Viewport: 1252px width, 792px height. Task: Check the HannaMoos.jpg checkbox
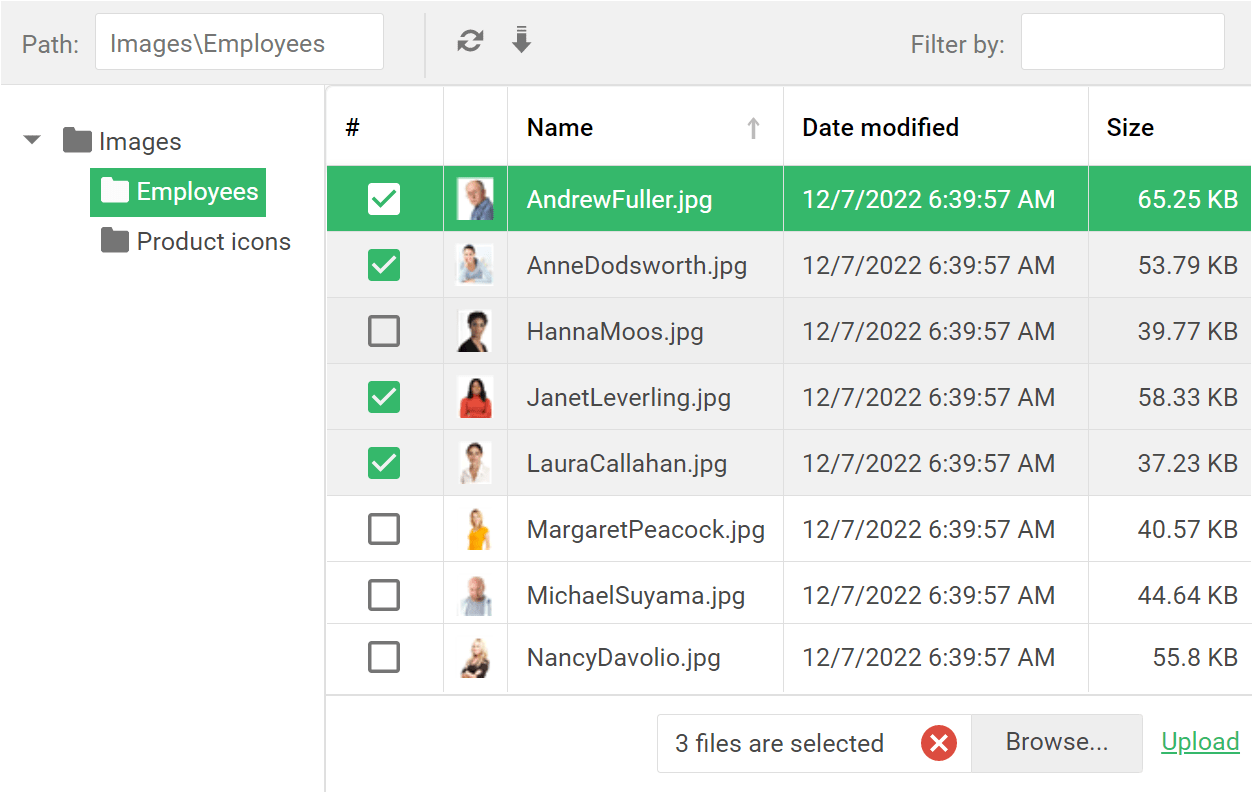pyautogui.click(x=384, y=331)
